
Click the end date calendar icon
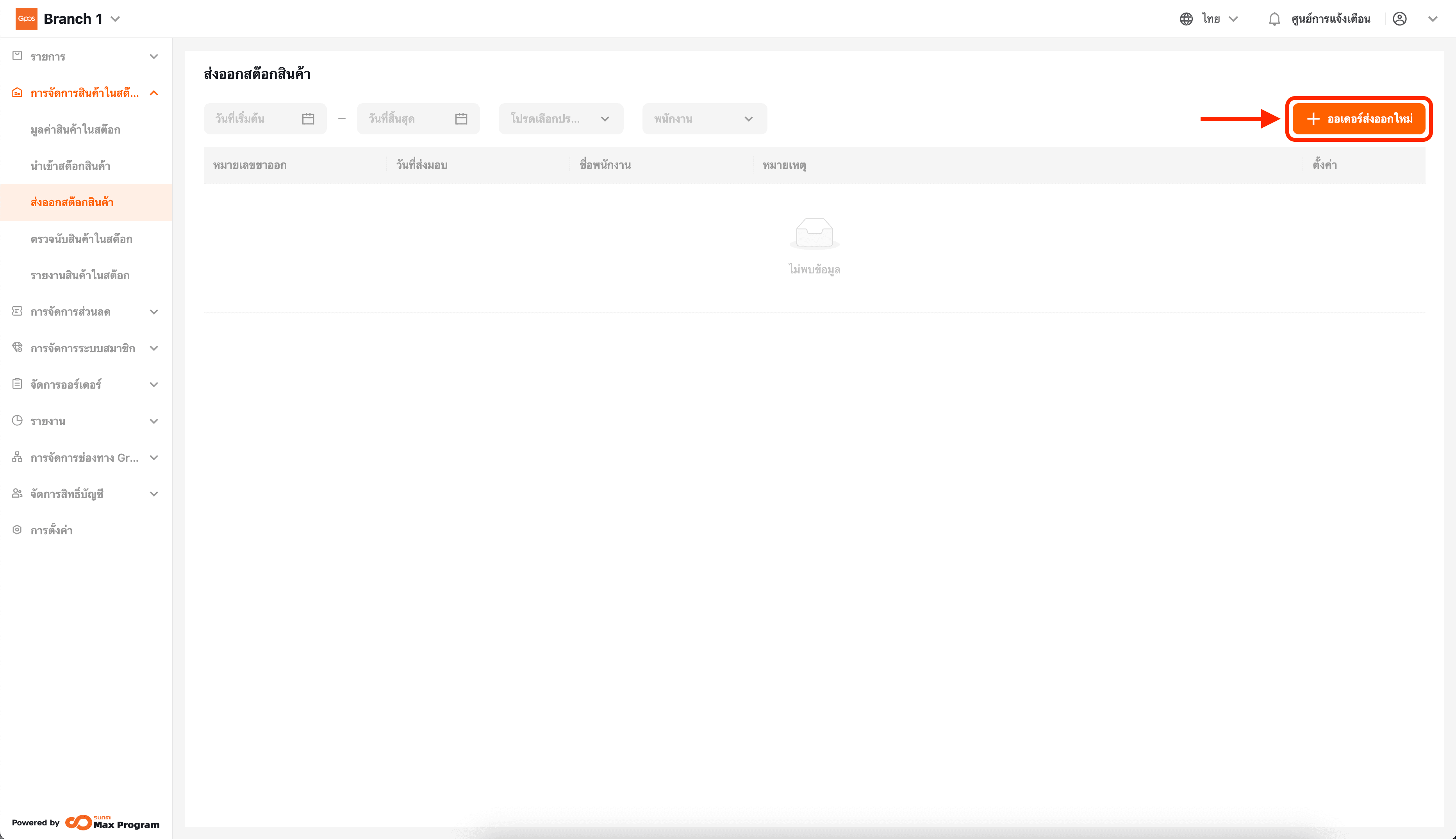point(461,119)
